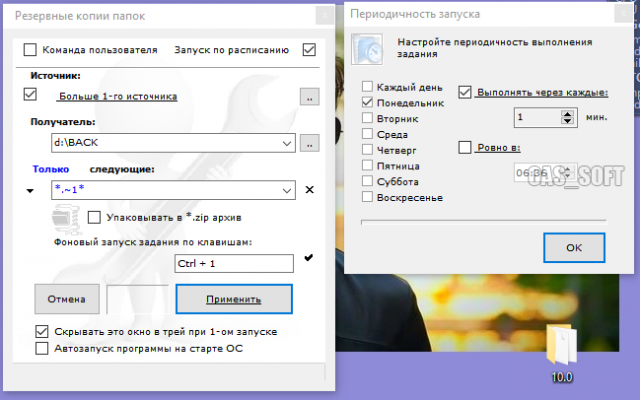Click the мин. unit label
The width and height of the screenshot is (640, 400).
tap(597, 117)
